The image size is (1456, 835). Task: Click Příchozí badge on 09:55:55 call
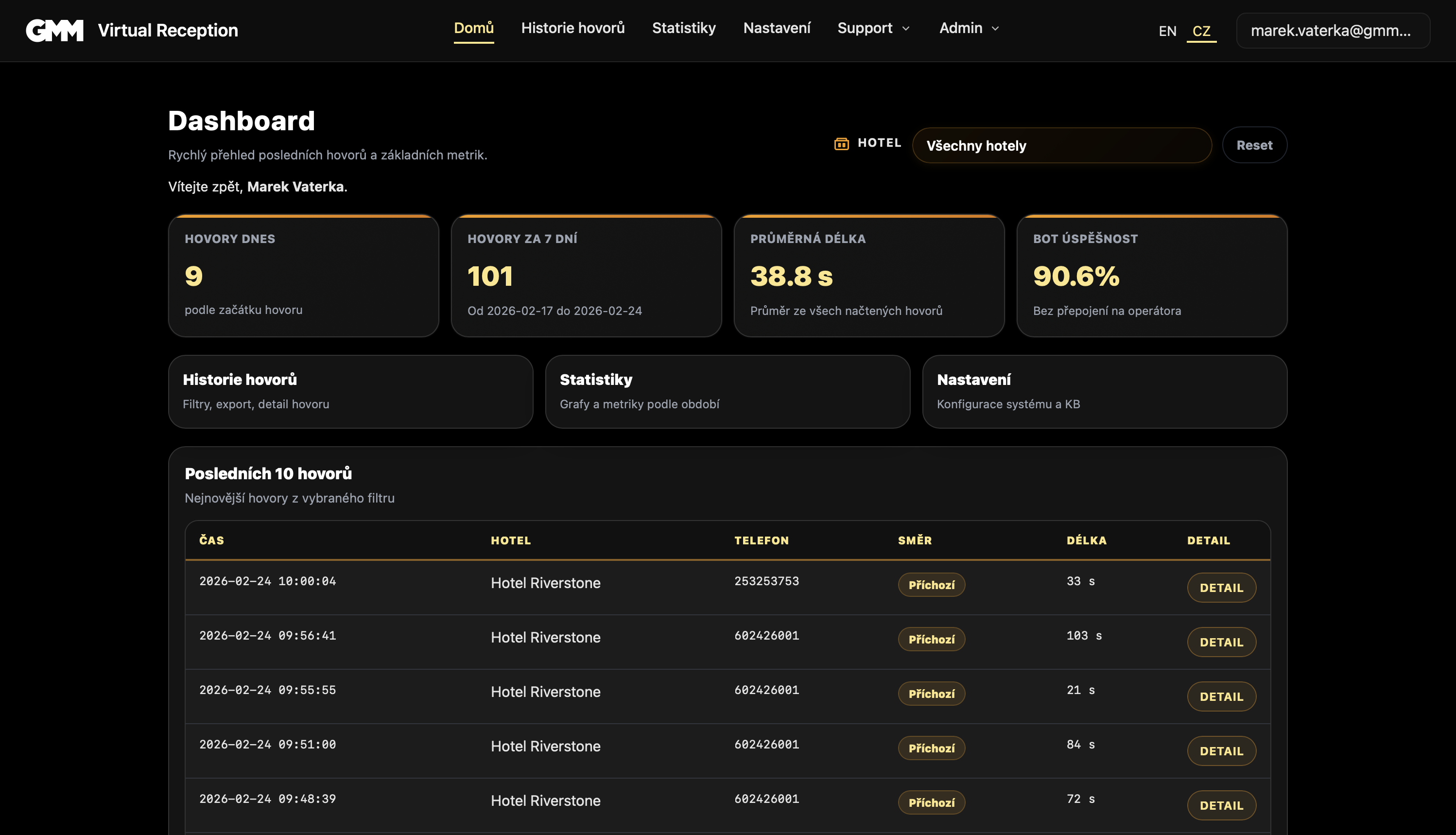pos(931,694)
